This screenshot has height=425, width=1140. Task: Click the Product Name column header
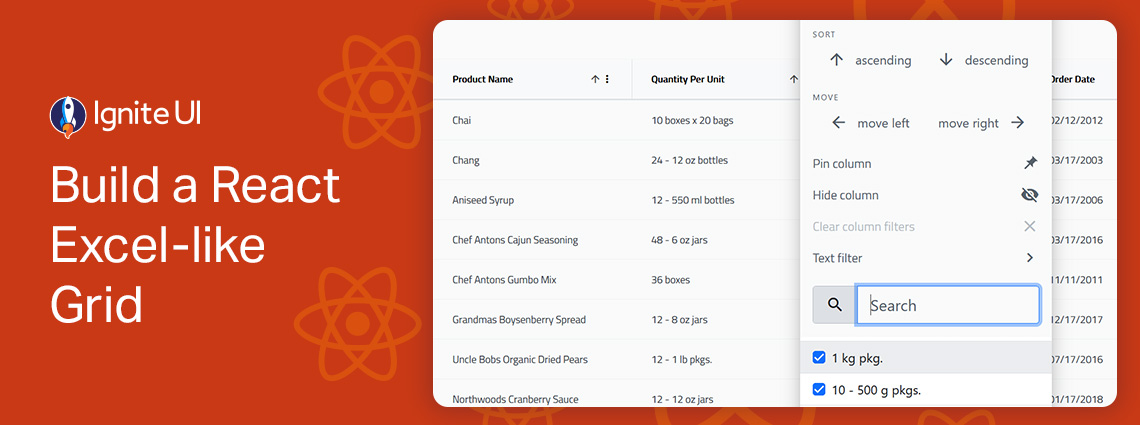pyautogui.click(x=483, y=79)
